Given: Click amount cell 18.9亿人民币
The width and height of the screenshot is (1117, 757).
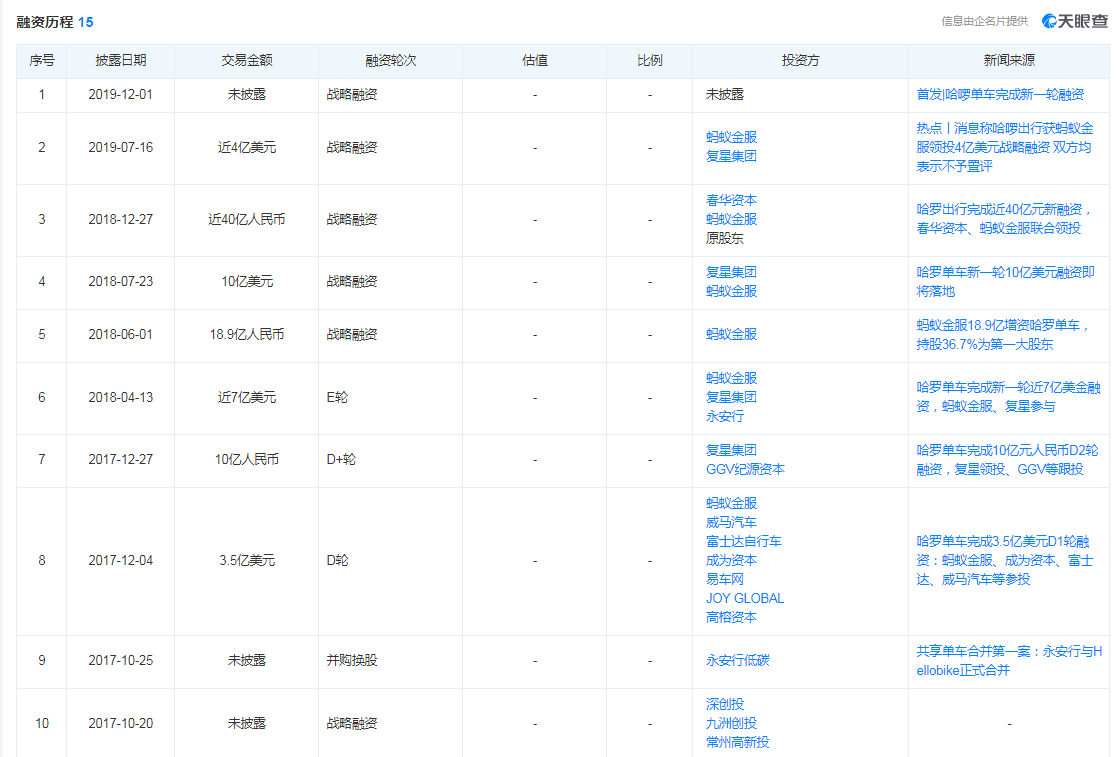Looking at the screenshot, I should pyautogui.click(x=246, y=334).
